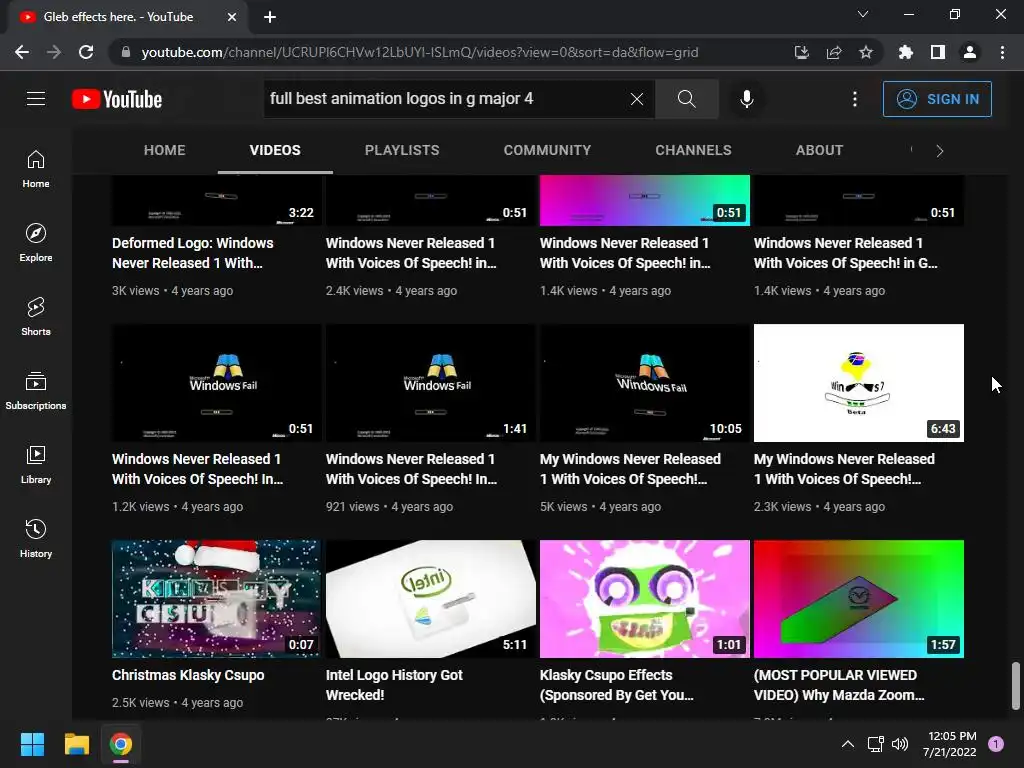The width and height of the screenshot is (1024, 768).
Task: Switch to the COMMUNITY tab
Action: [547, 150]
